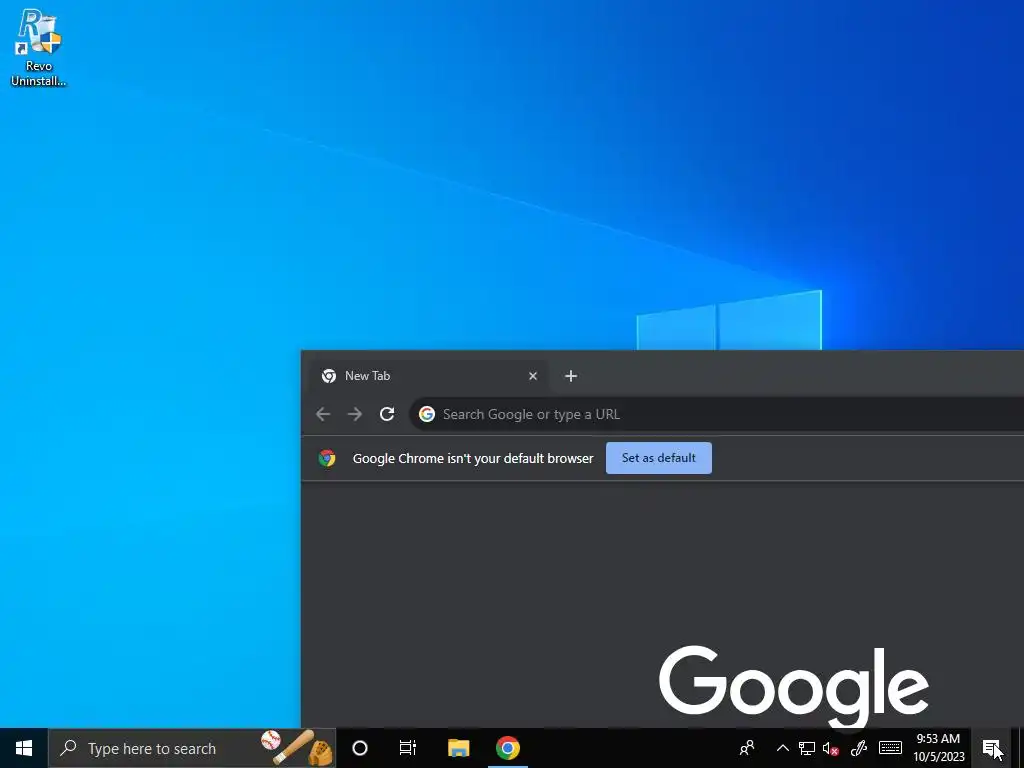
Task: Click the Type here to search box
Action: 192,748
